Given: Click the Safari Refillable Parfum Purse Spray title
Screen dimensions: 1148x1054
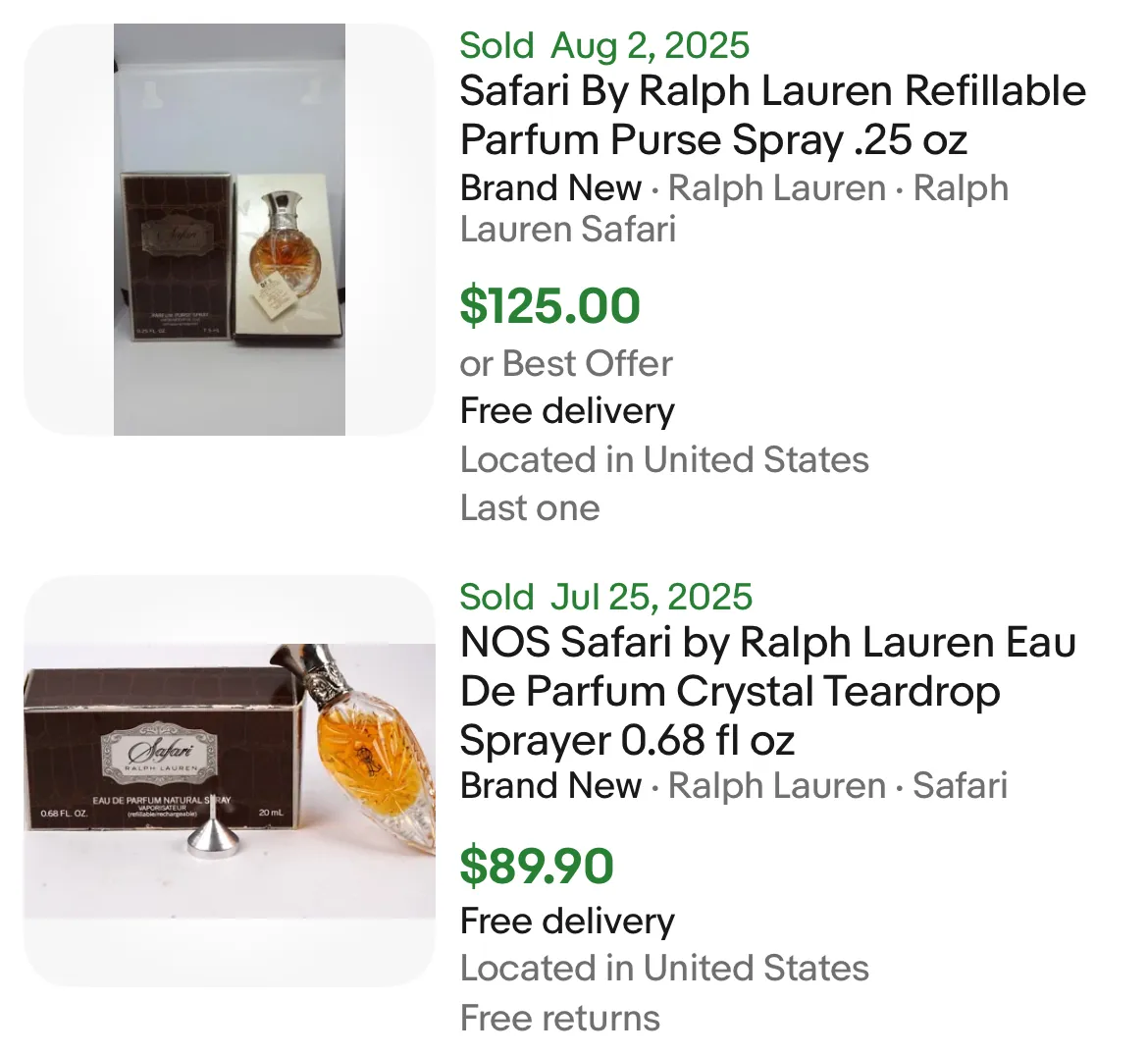Looking at the screenshot, I should (x=772, y=115).
